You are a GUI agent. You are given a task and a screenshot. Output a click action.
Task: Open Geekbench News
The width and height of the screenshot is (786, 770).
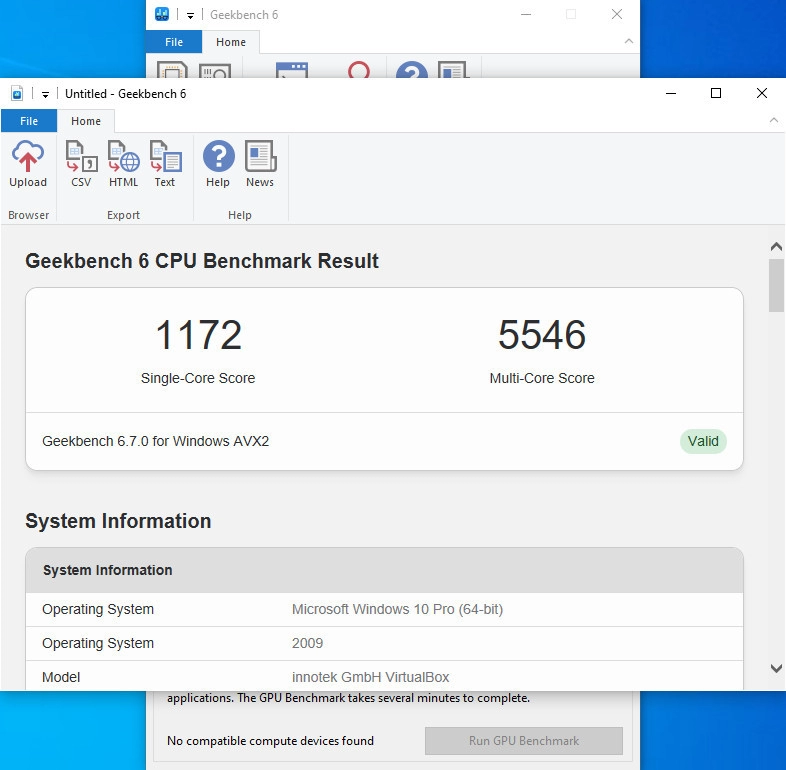point(260,164)
